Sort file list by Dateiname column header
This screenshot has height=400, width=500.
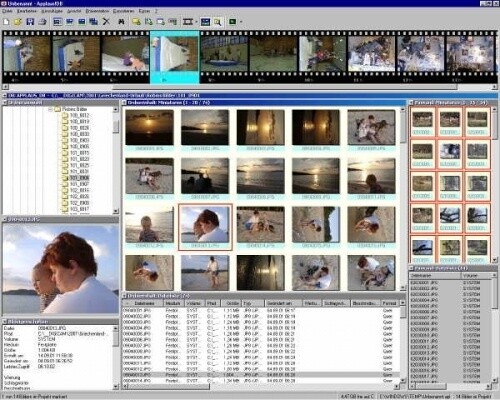144,303
